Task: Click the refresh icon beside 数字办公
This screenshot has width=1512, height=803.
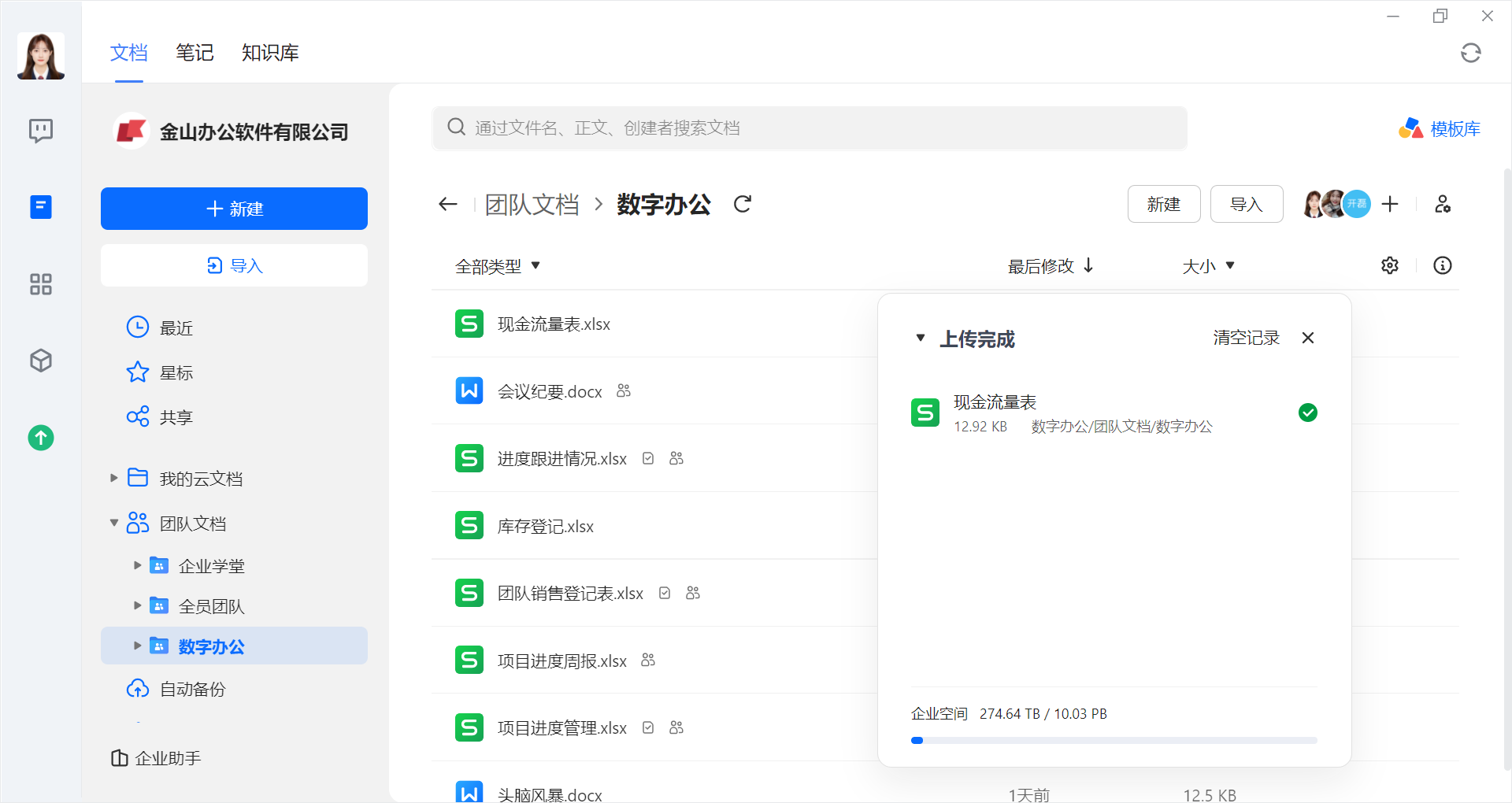Action: coord(742,205)
